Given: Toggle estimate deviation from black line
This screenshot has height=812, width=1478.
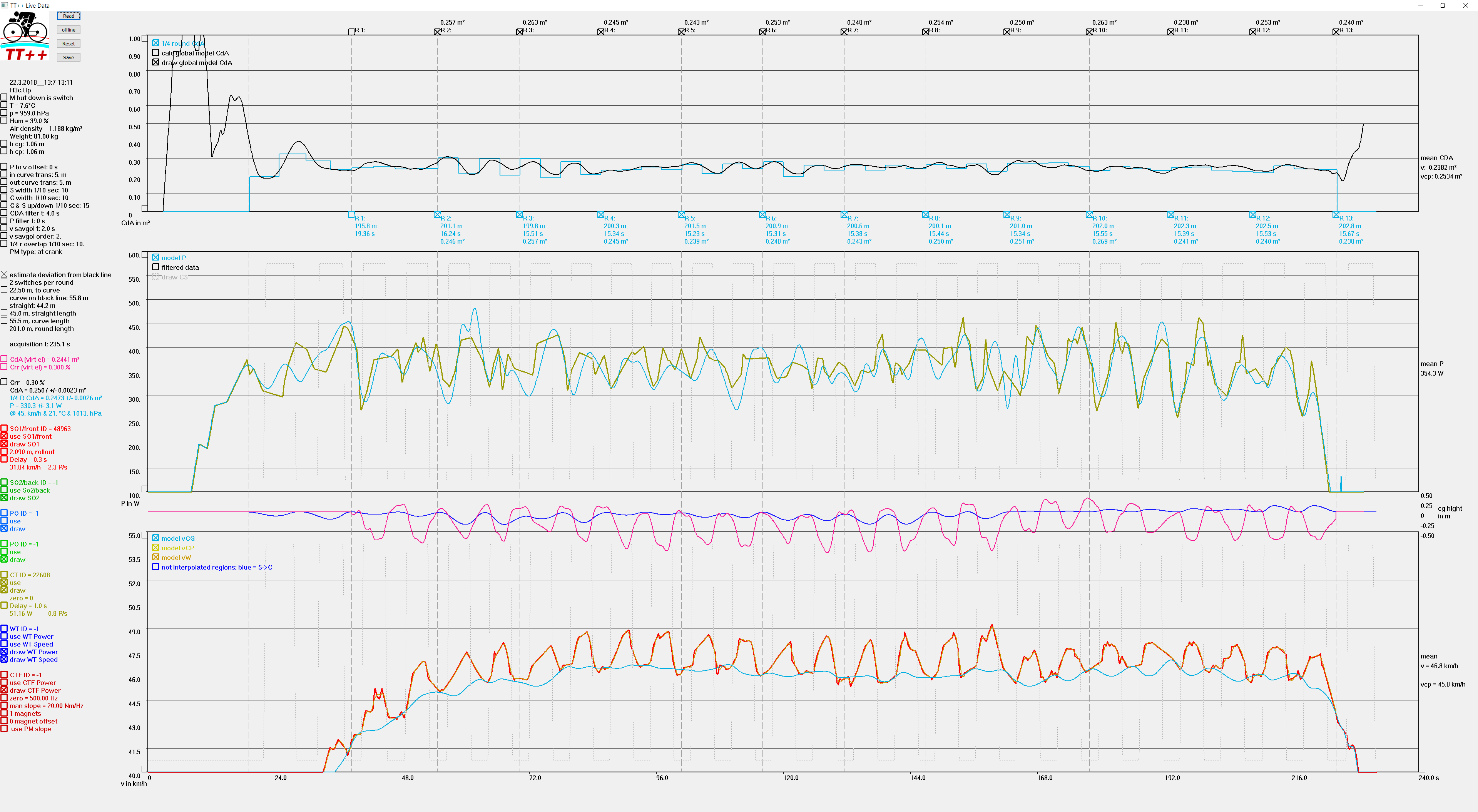Looking at the screenshot, I should (x=4, y=275).
